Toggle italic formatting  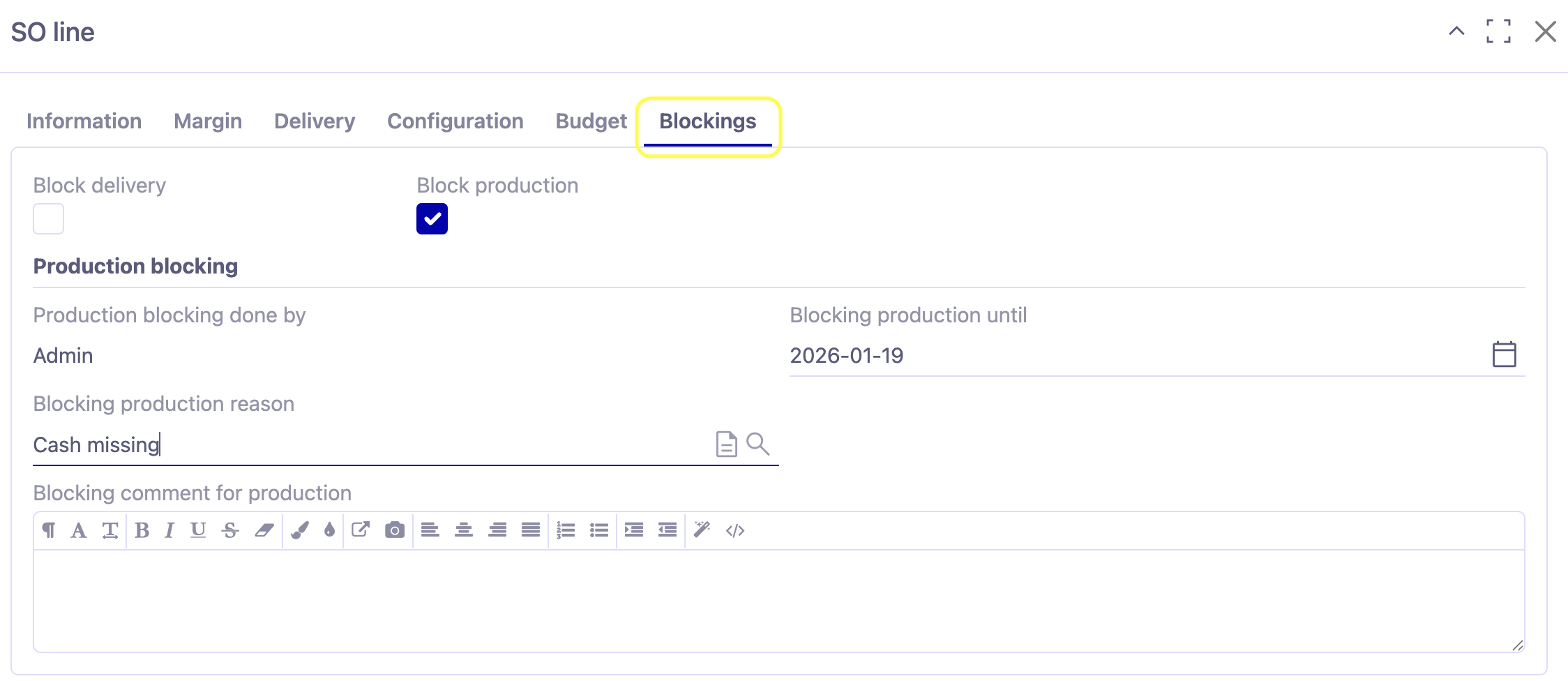[x=169, y=530]
